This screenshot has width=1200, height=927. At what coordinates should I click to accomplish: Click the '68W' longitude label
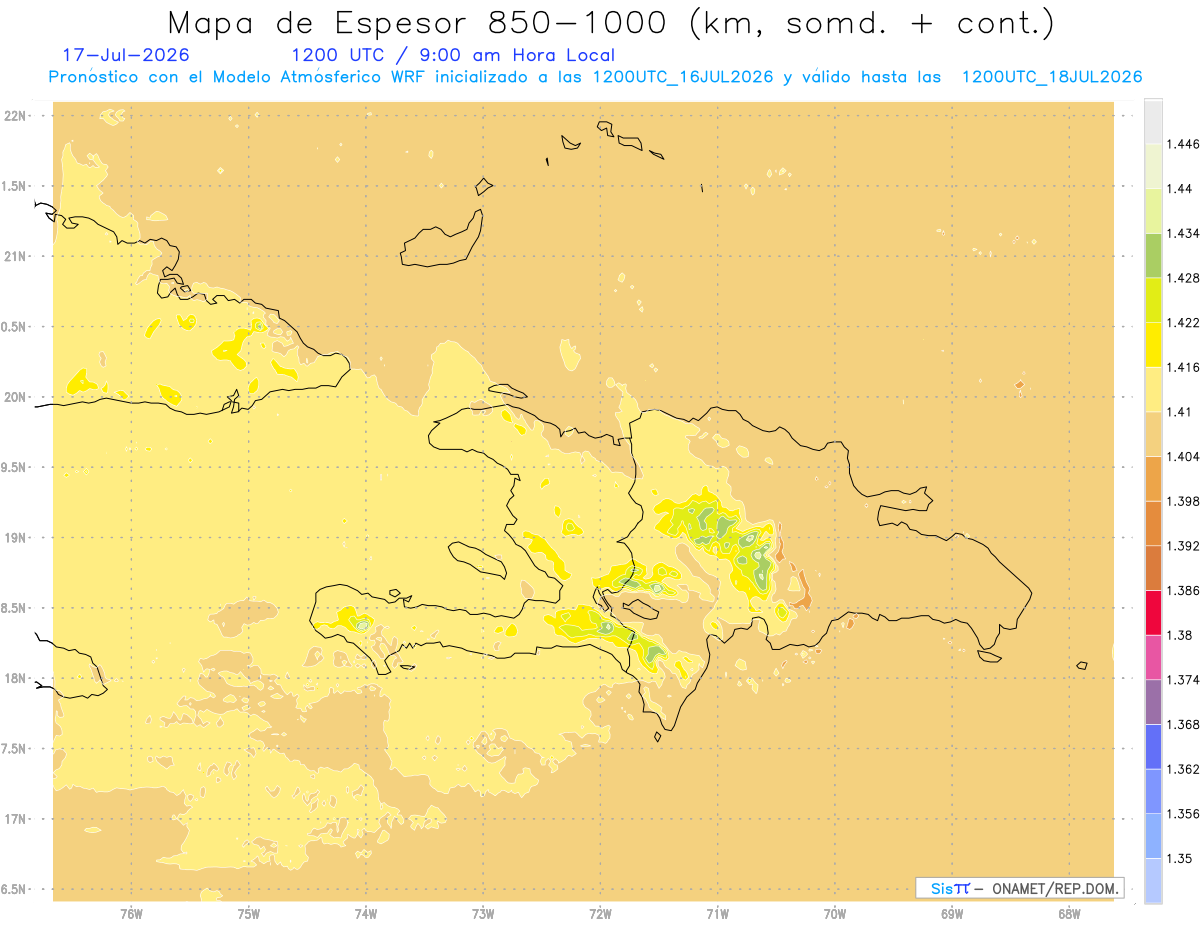(1069, 914)
